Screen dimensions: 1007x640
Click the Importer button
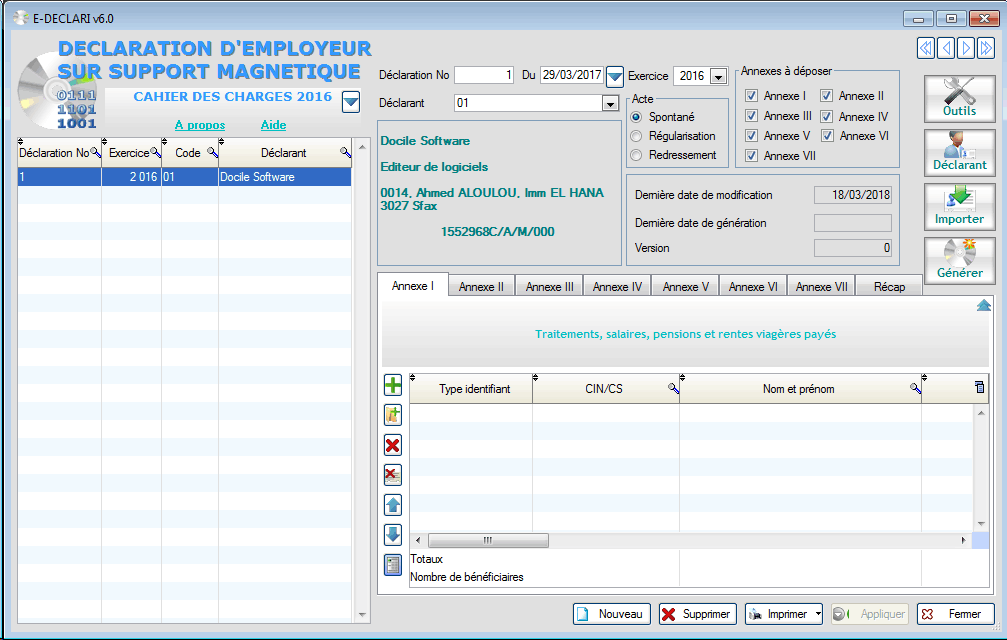(x=959, y=206)
